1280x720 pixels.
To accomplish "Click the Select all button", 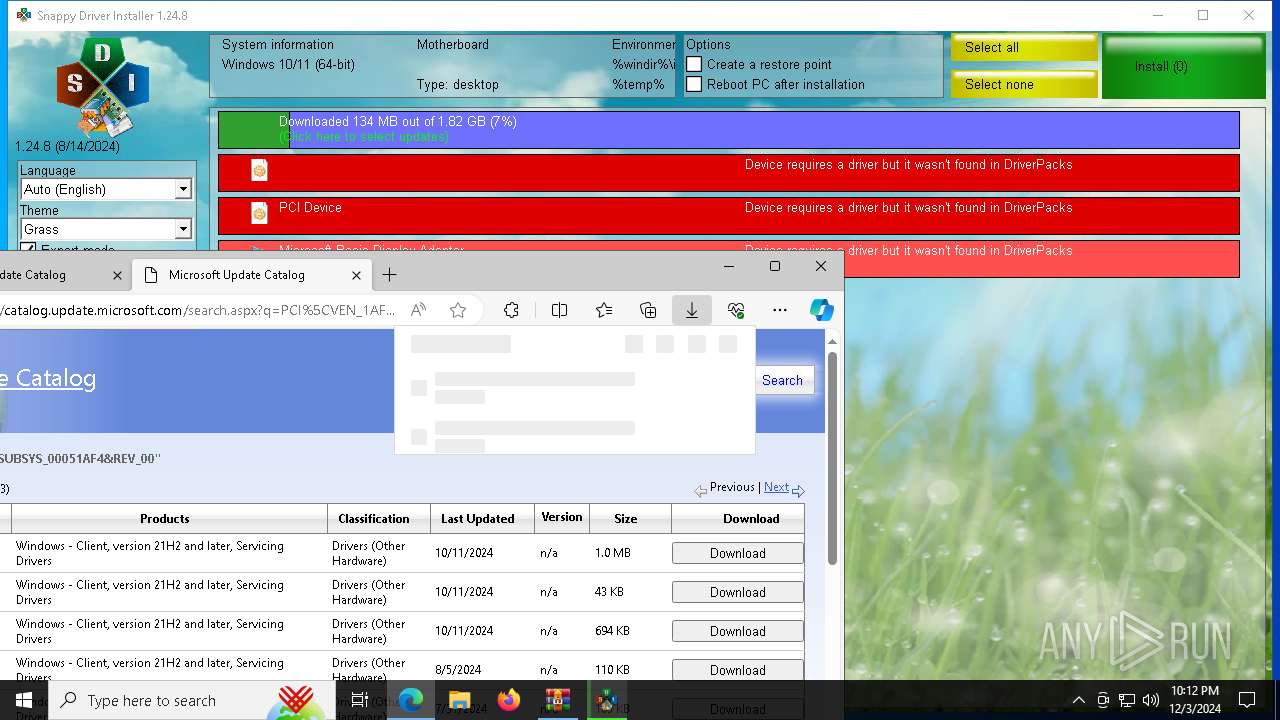I will point(1024,47).
